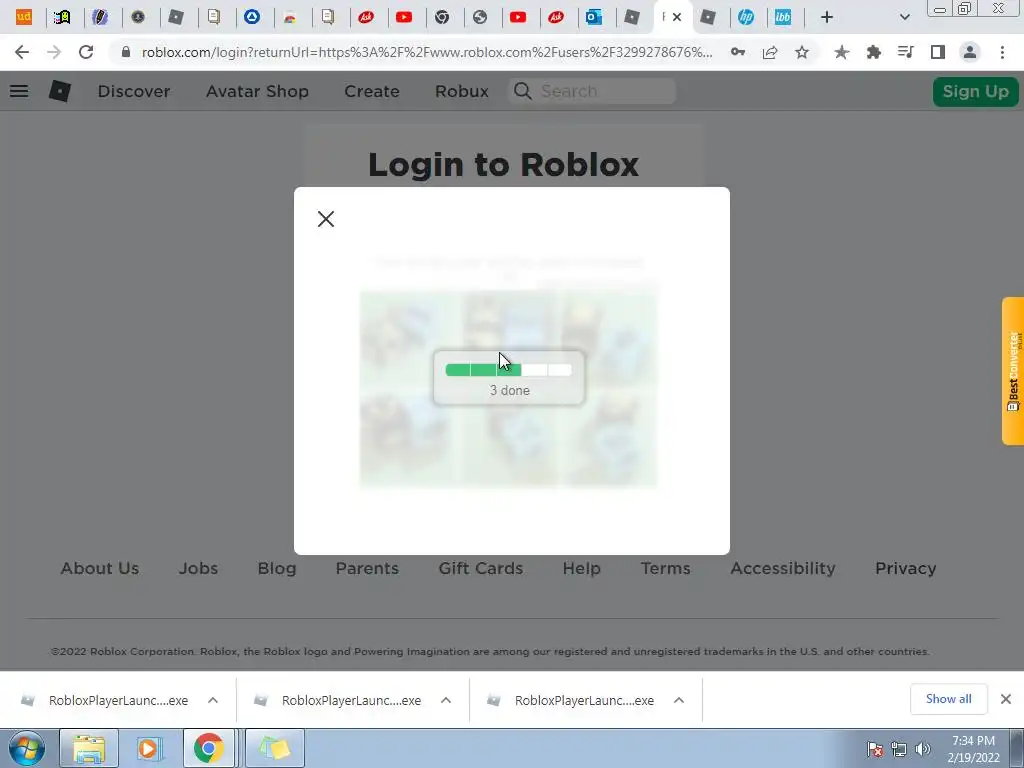Click the Roblox logo icon
This screenshot has height=768, width=1024.
pyautogui.click(x=59, y=91)
